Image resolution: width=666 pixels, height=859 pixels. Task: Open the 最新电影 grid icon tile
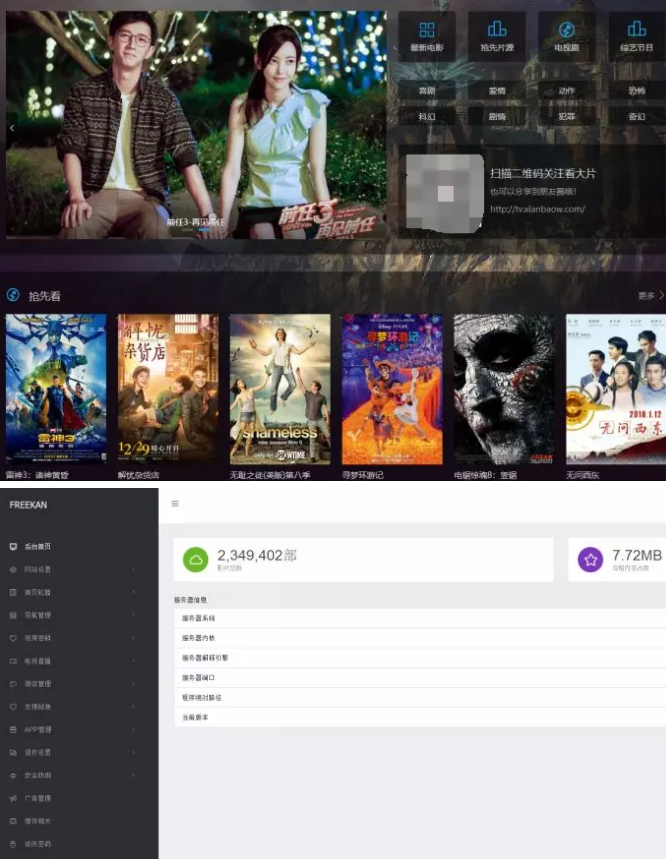point(427,36)
